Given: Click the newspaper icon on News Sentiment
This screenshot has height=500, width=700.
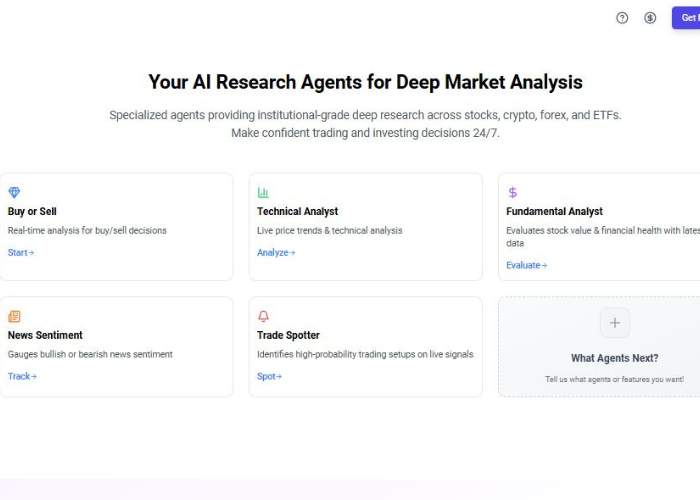Looking at the screenshot, I should (14, 316).
